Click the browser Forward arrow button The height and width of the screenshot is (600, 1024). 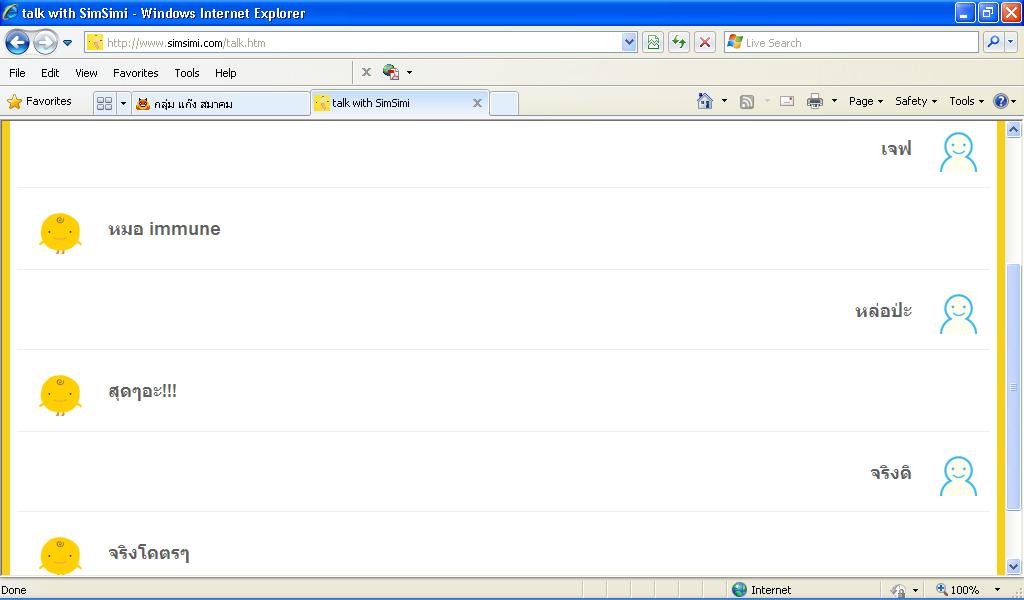(x=45, y=43)
